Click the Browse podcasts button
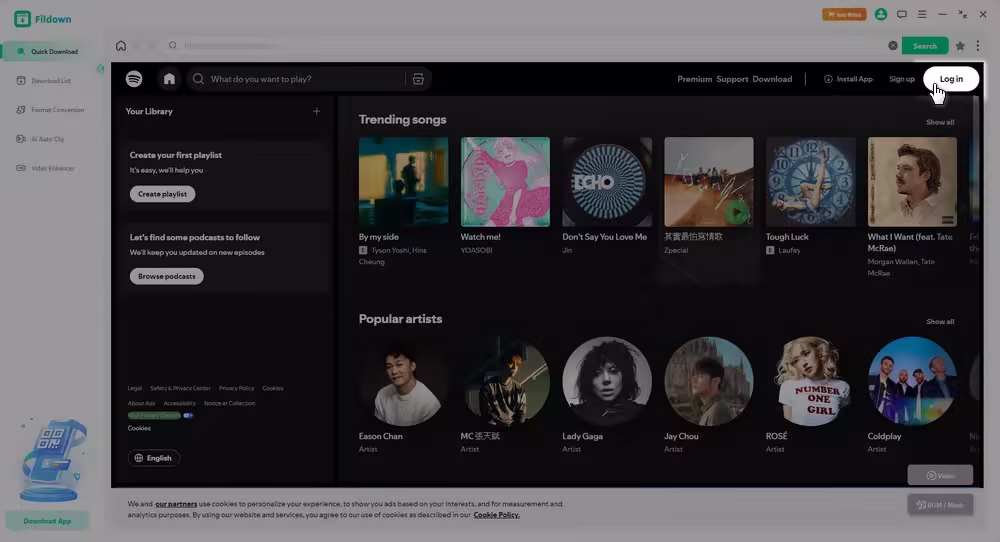 click(x=166, y=276)
